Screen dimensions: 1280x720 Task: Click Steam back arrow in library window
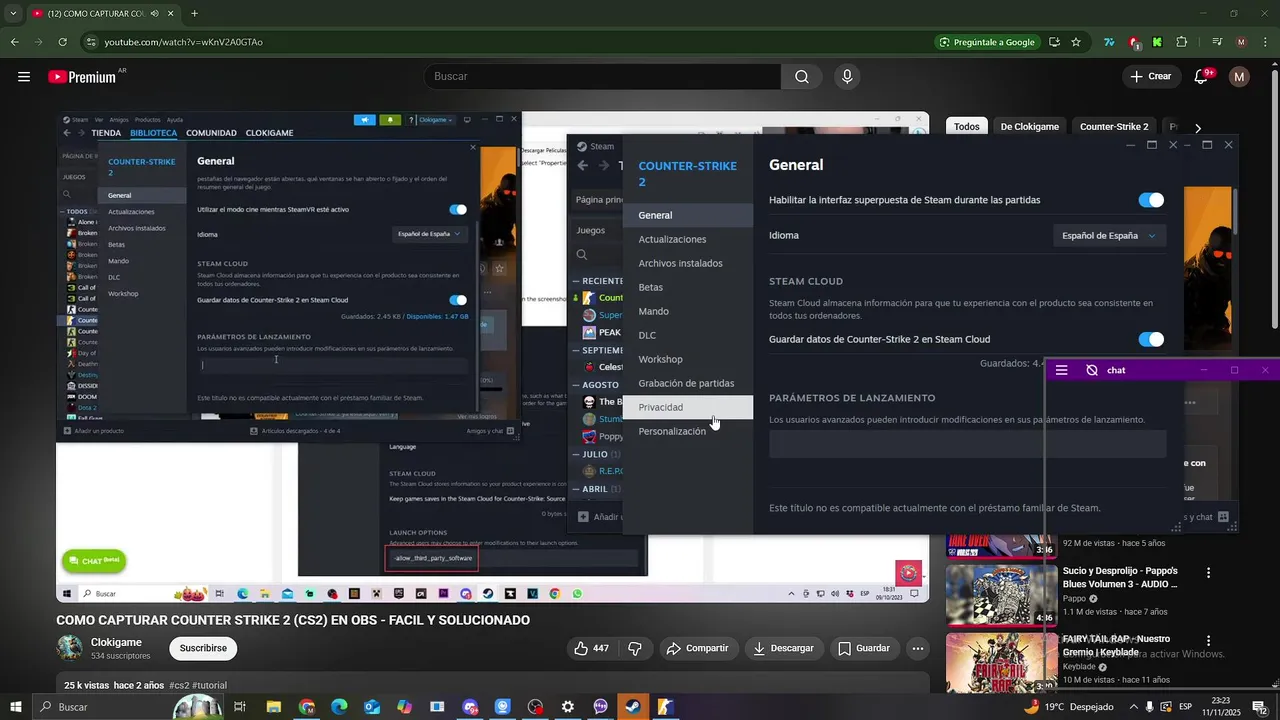point(583,166)
